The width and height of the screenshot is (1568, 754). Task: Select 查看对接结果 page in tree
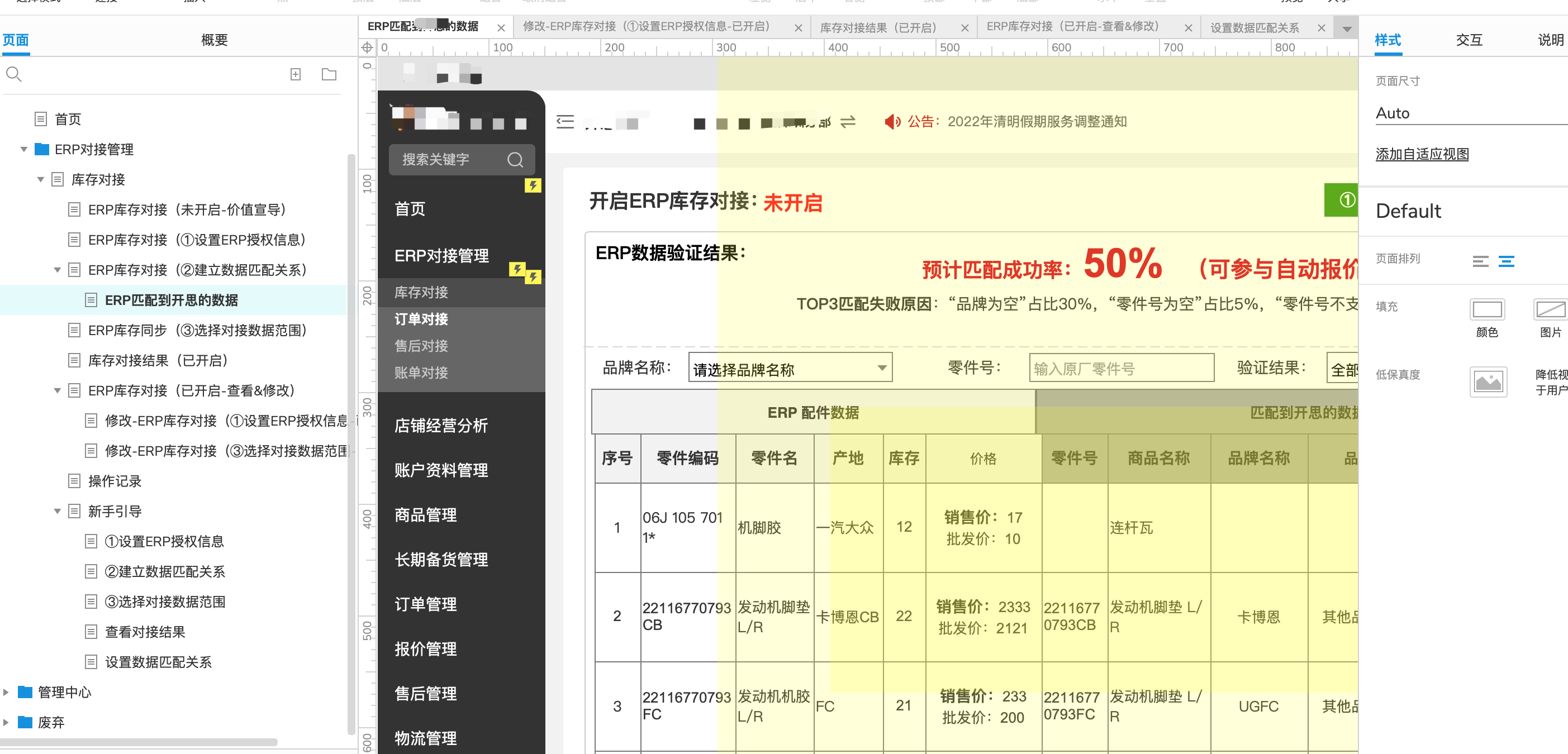click(x=145, y=632)
